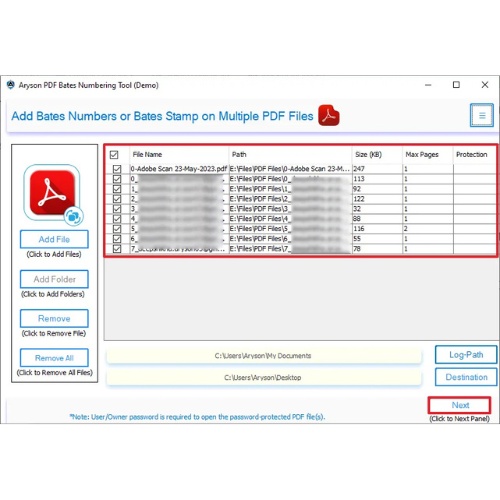
Task: Click the Remove button
Action: pyautogui.click(x=54, y=318)
